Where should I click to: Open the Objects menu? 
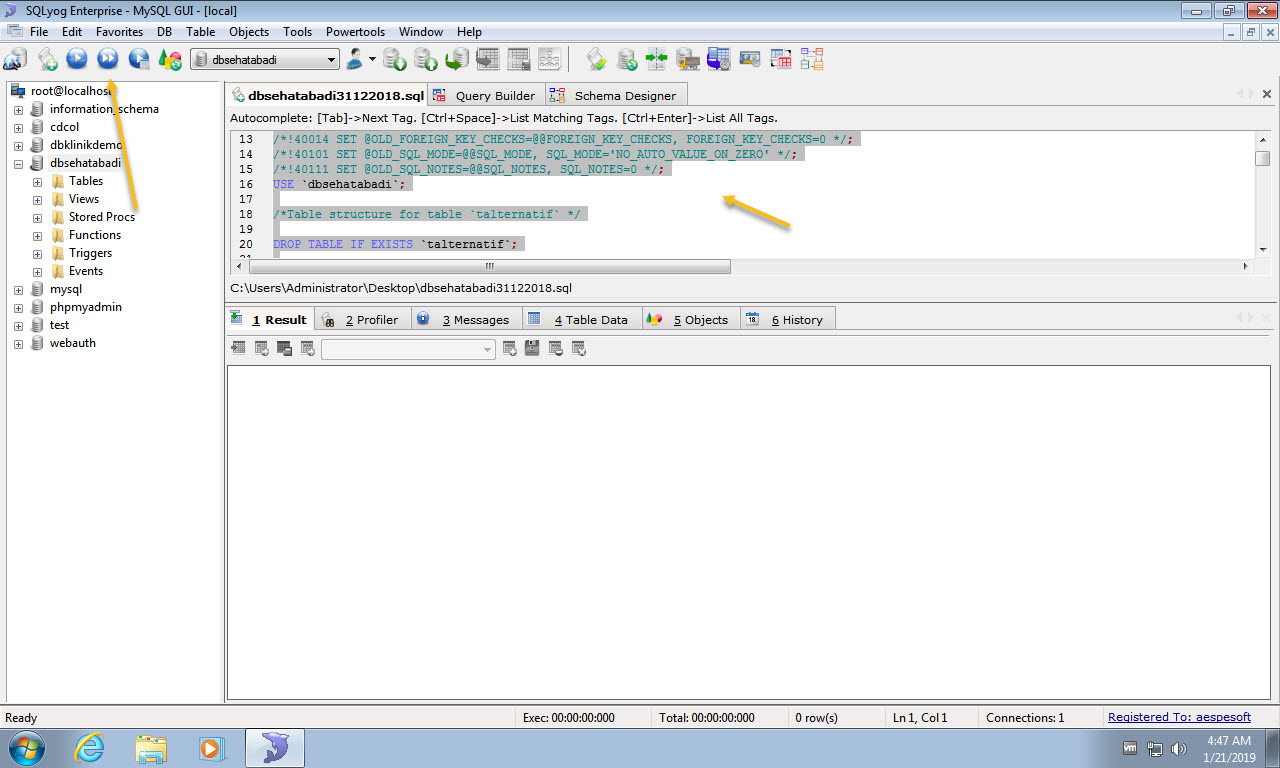[x=249, y=32]
